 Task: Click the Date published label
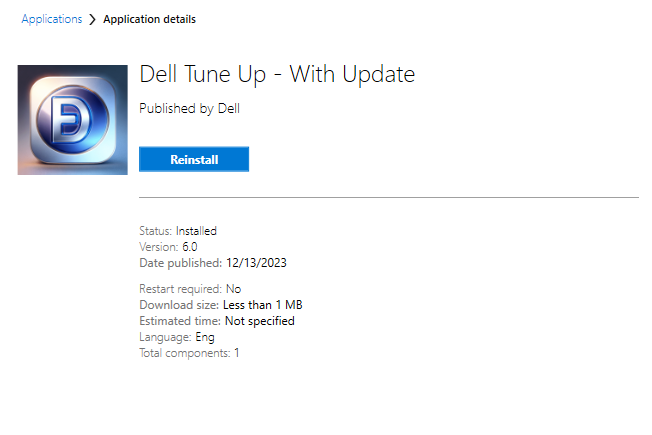pos(180,263)
